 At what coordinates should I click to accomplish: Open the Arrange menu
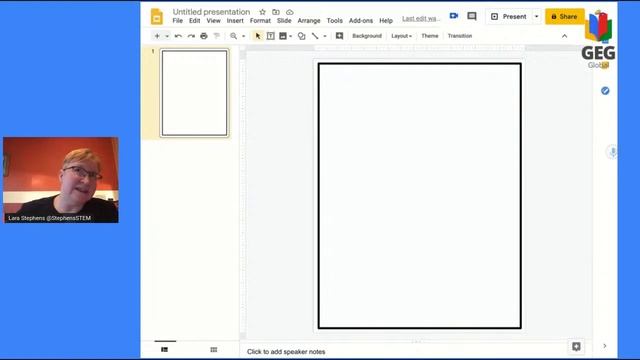(x=309, y=20)
